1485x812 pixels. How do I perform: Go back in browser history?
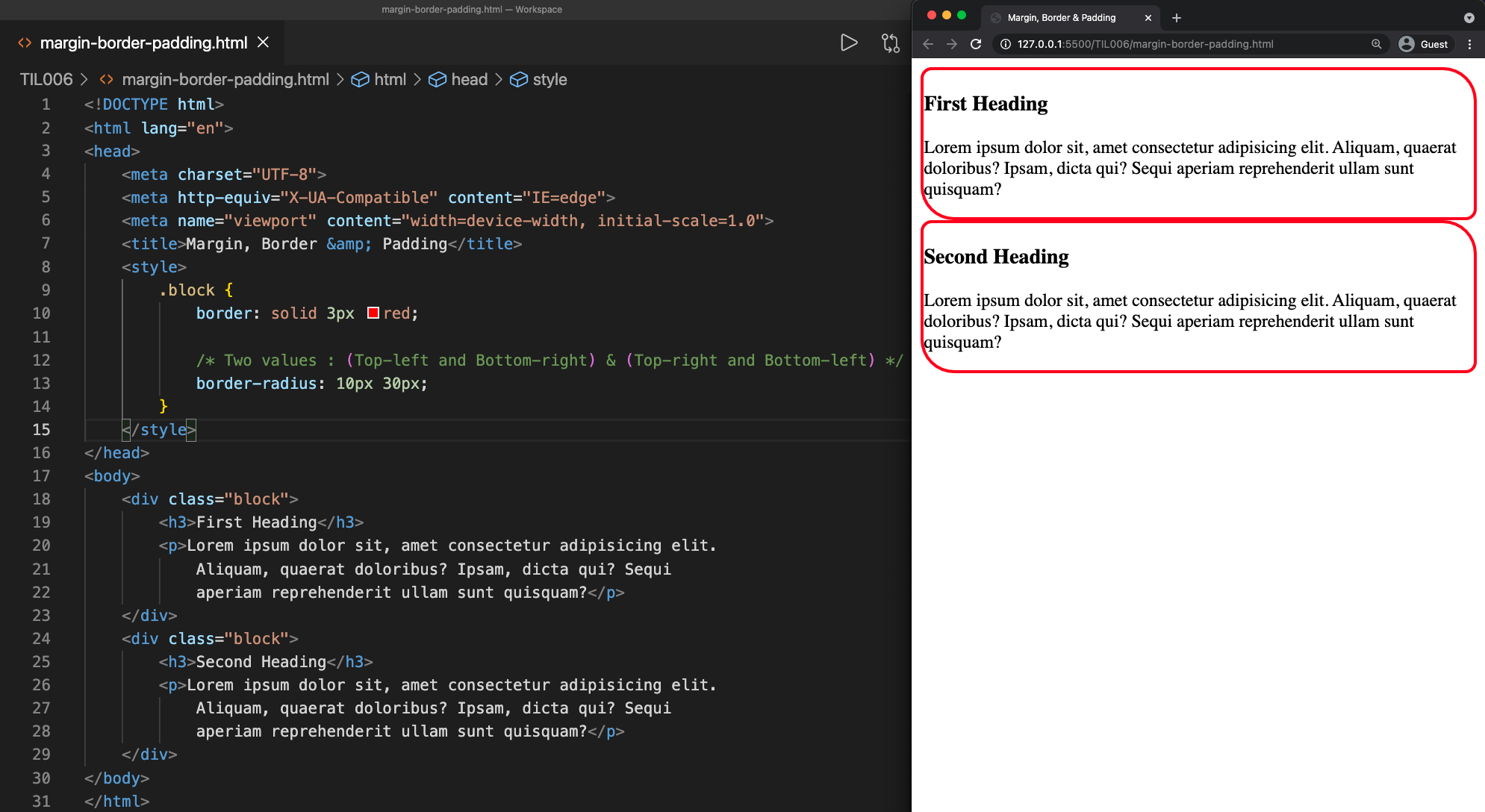pyautogui.click(x=928, y=44)
